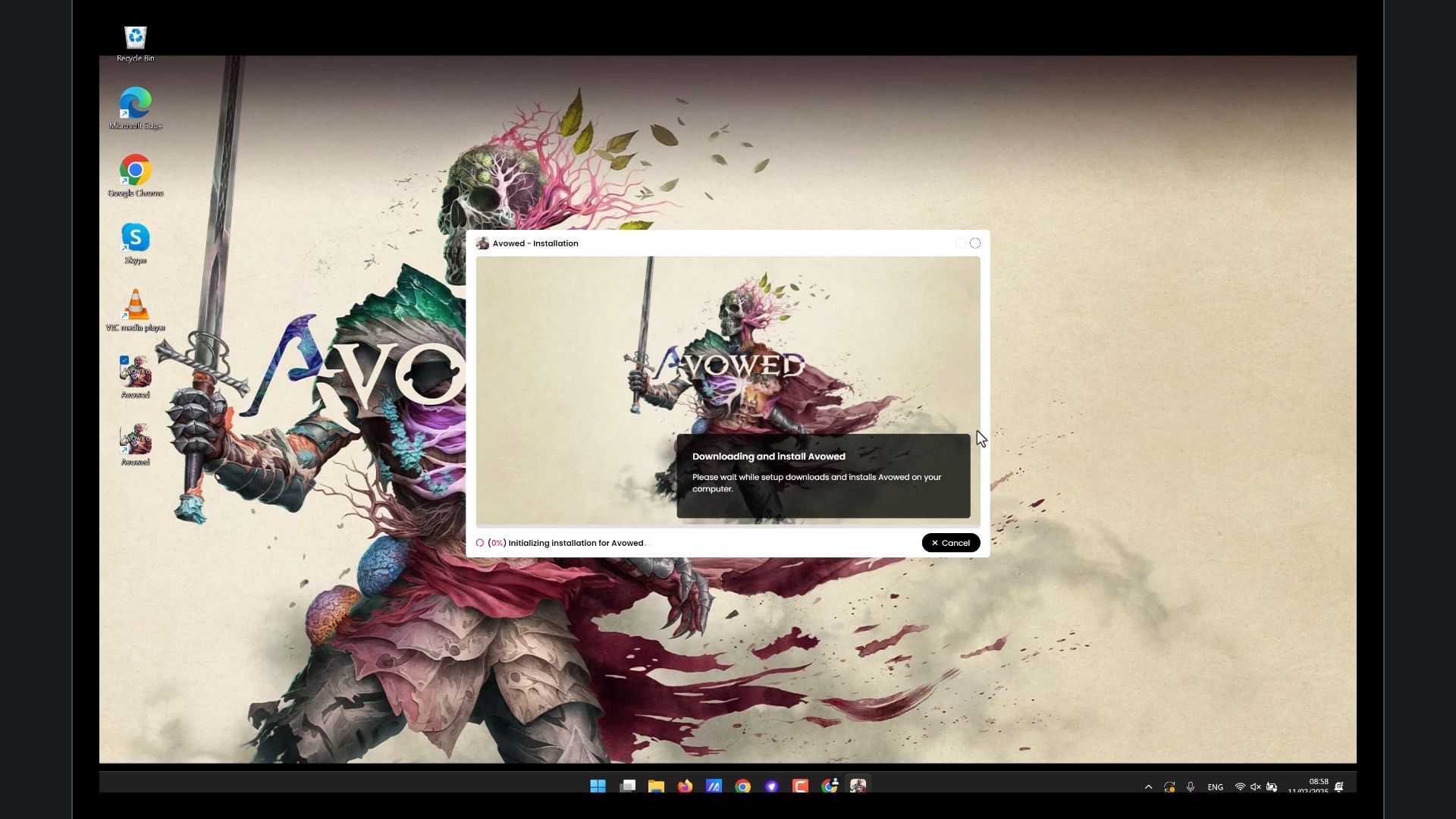Screen dimensions: 1456x819
Task: Click the 'Initializing installation for Avowed' status
Action: point(576,543)
